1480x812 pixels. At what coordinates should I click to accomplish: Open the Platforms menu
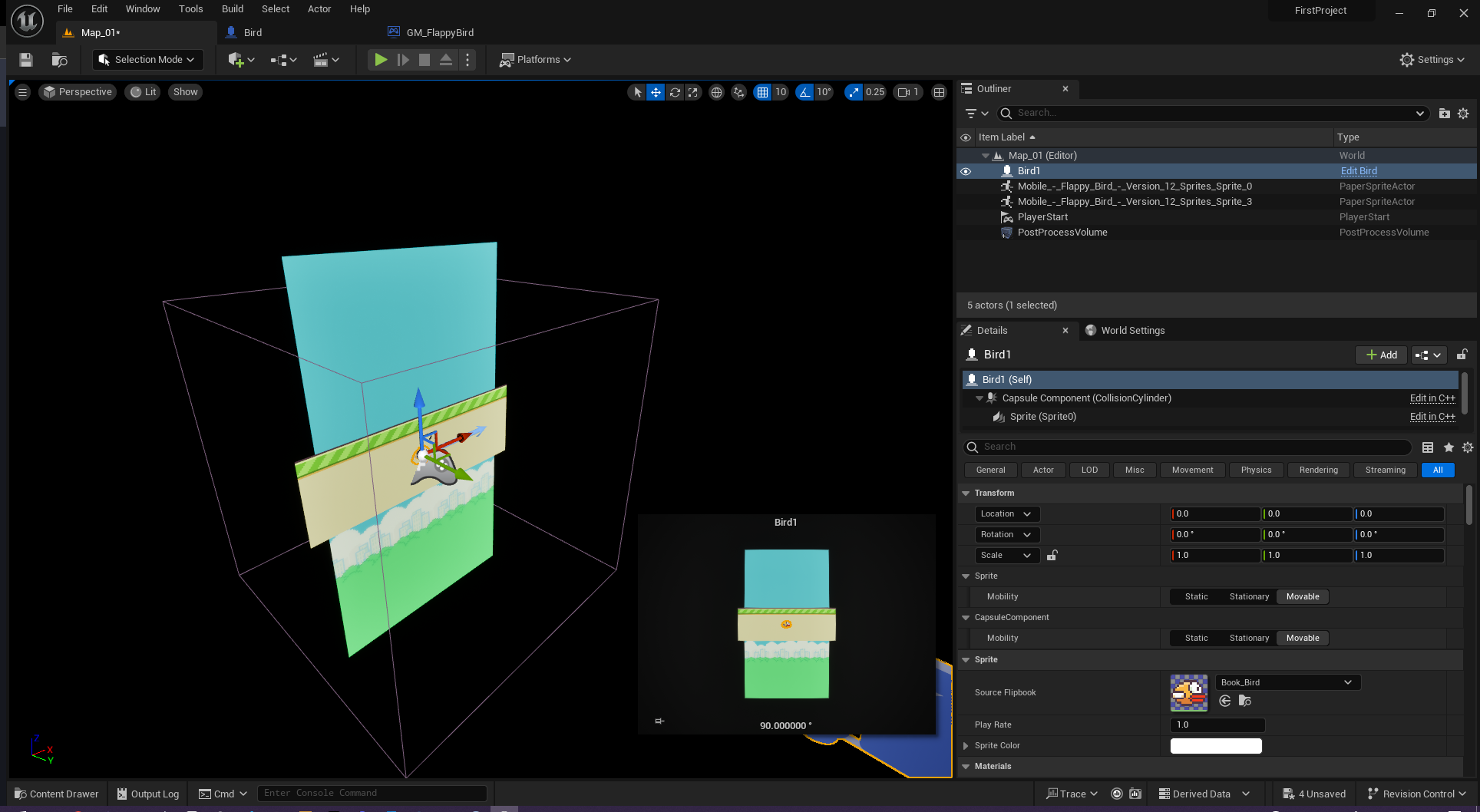(x=536, y=60)
